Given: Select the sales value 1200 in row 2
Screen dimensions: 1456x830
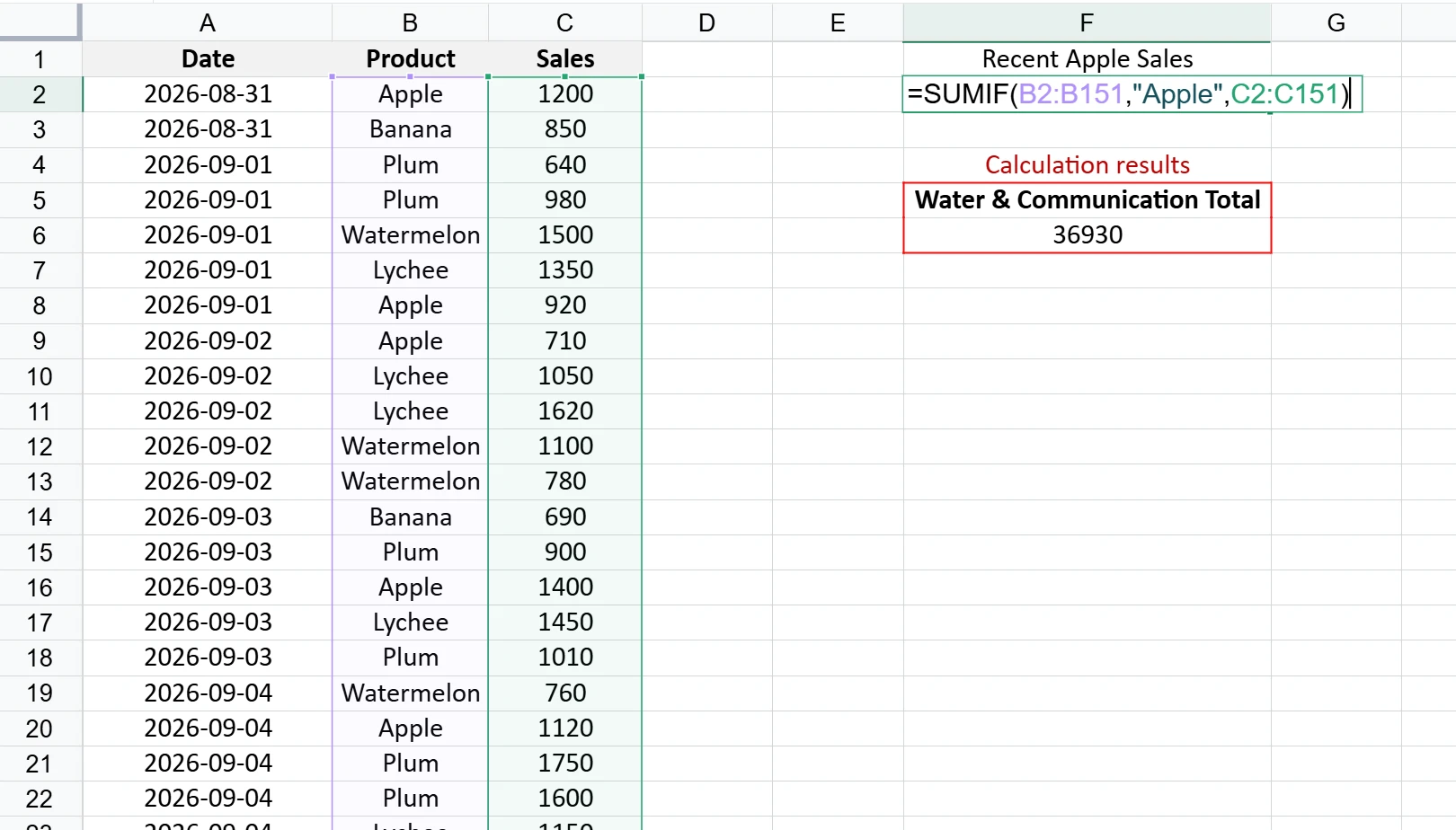Looking at the screenshot, I should (564, 93).
